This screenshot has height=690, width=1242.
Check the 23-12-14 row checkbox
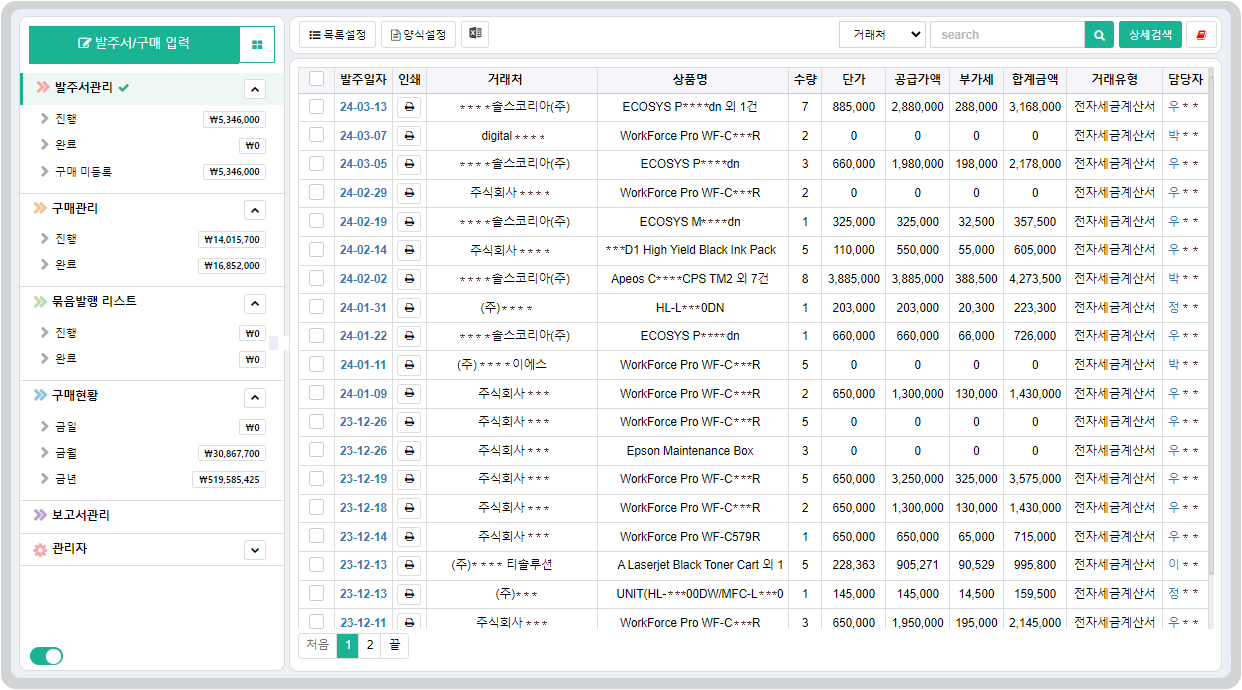[317, 537]
